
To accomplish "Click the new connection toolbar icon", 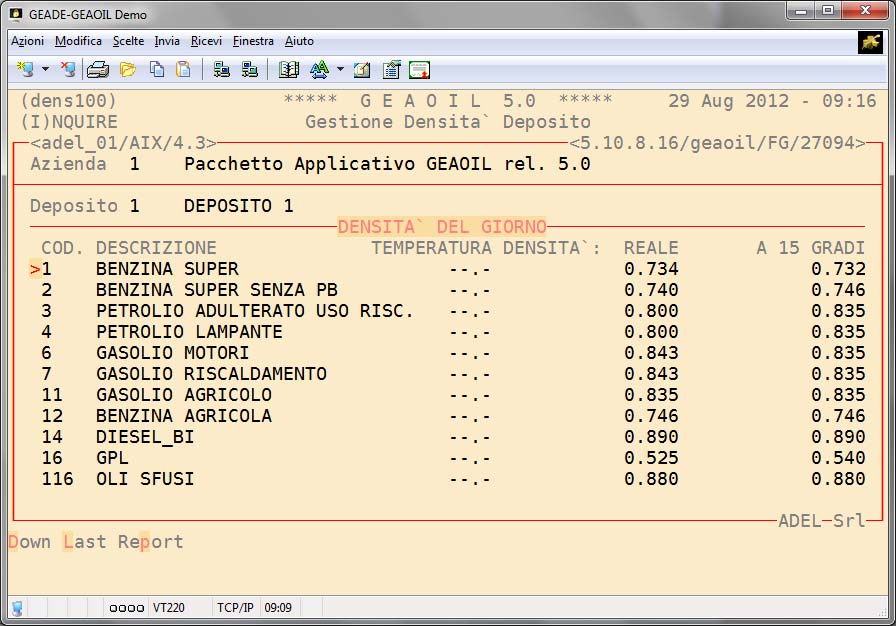I will (25, 70).
